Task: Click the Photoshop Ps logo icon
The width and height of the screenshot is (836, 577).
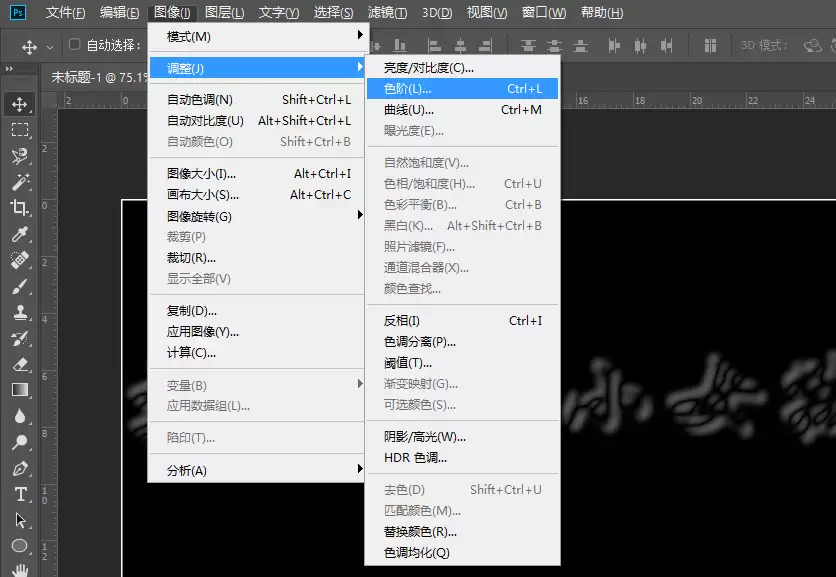Action: pyautogui.click(x=18, y=12)
